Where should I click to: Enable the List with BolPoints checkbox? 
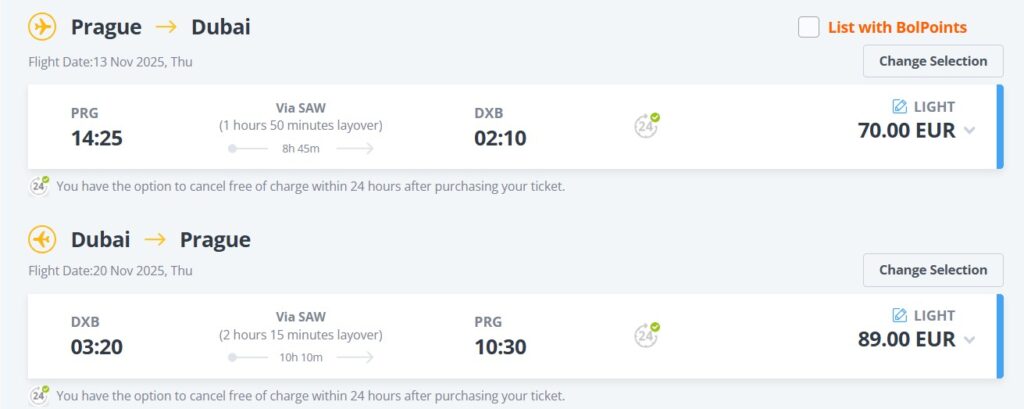tap(809, 27)
